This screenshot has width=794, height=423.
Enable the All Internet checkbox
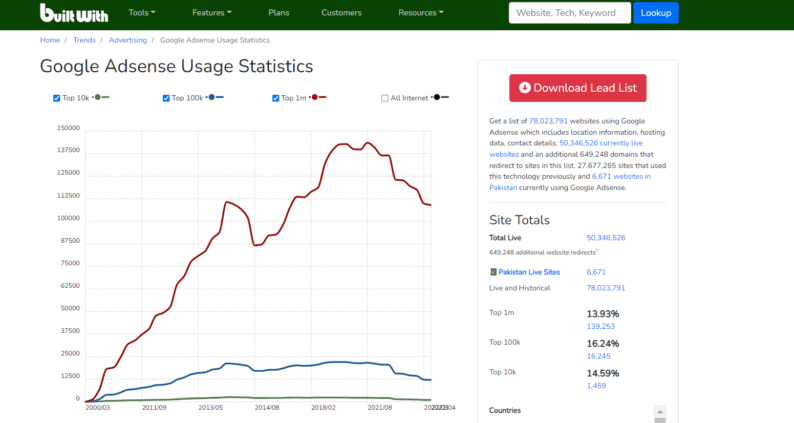385,98
